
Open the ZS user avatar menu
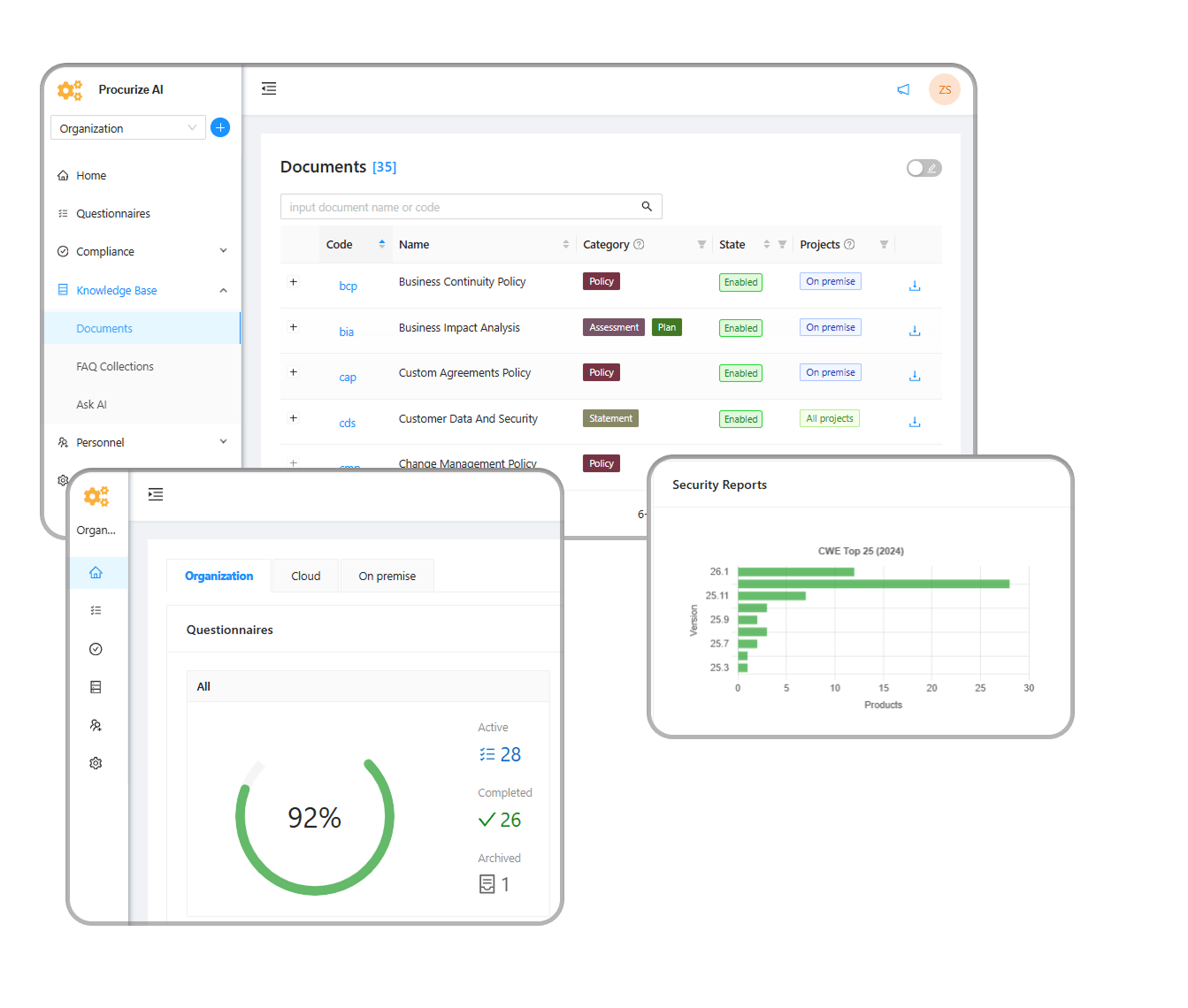(944, 89)
